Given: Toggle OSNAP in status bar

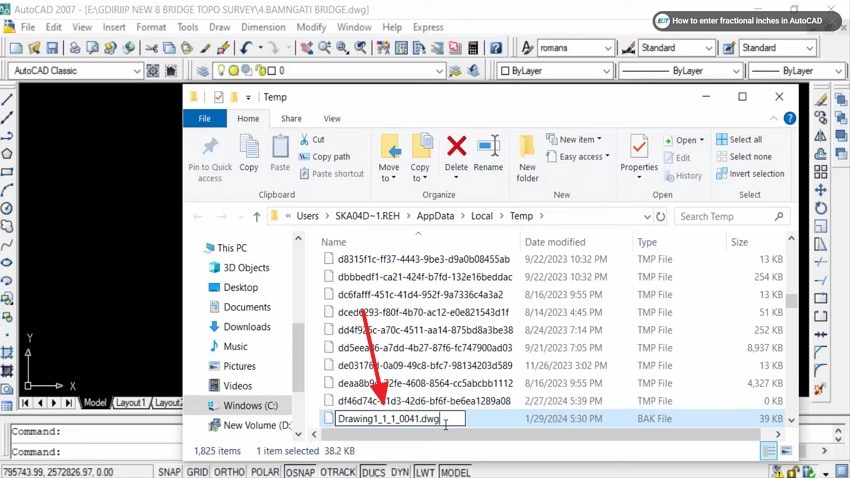Looking at the screenshot, I should [x=300, y=472].
